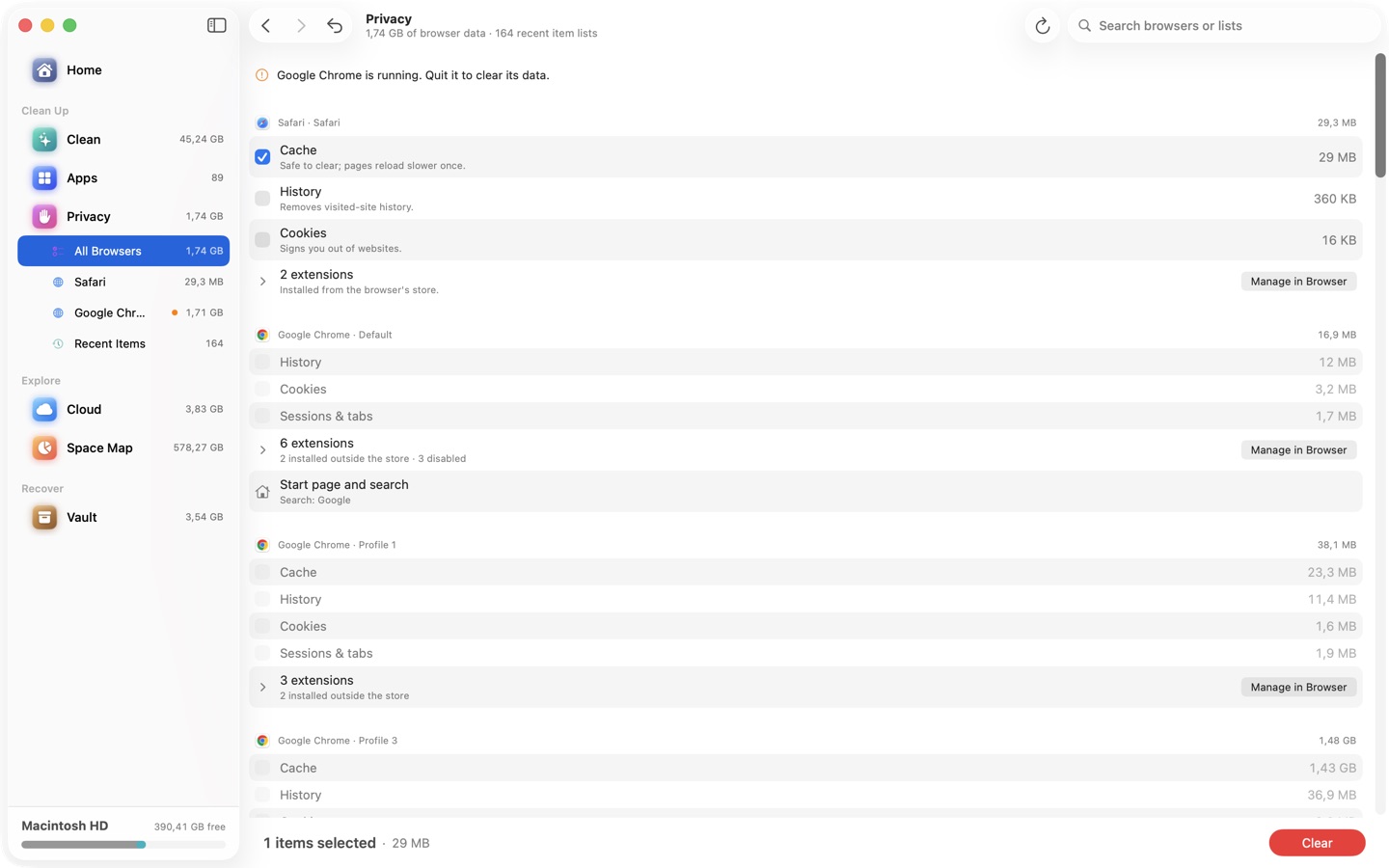Screen dimensions: 1389x868
Task: Check Safari Cookies checkbox
Action: pyautogui.click(x=262, y=240)
